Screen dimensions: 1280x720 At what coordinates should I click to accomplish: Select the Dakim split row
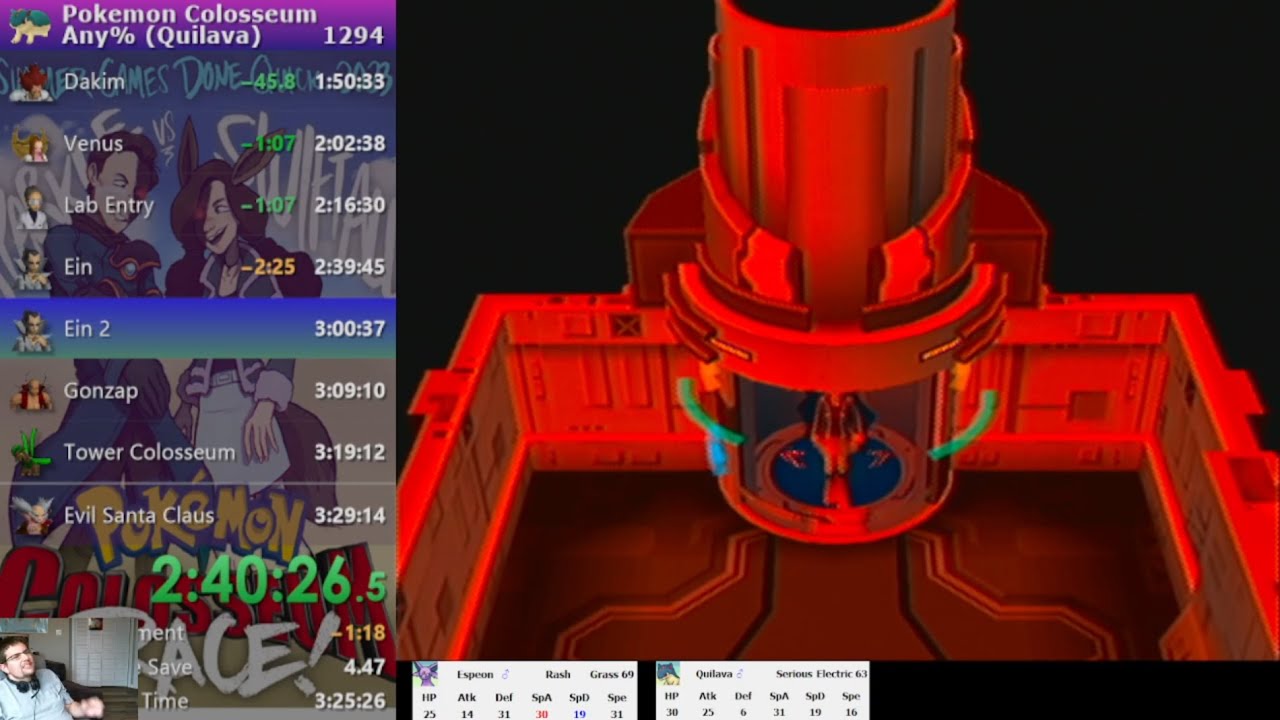coord(198,82)
